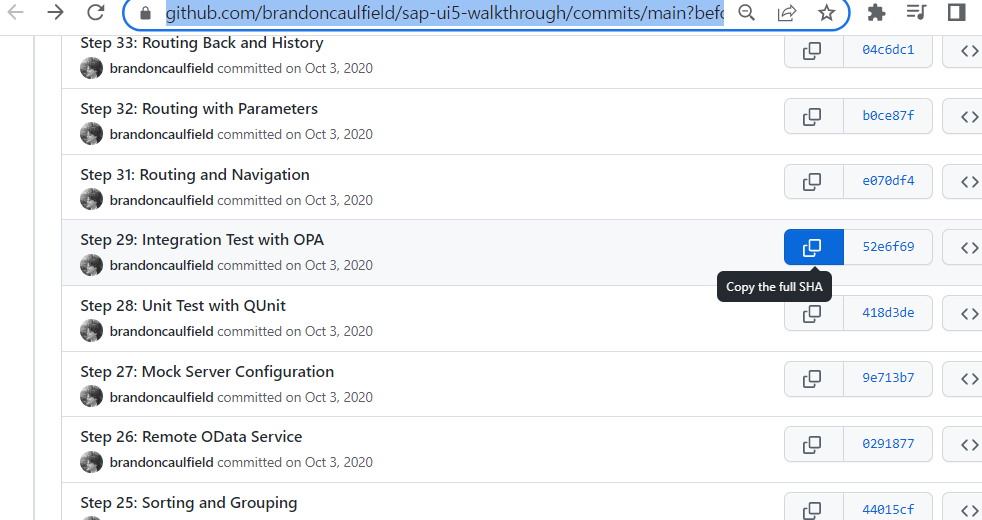982x520 pixels.
Task: Open brandoncaulfield profile on Step 27 commit
Action: point(162,397)
